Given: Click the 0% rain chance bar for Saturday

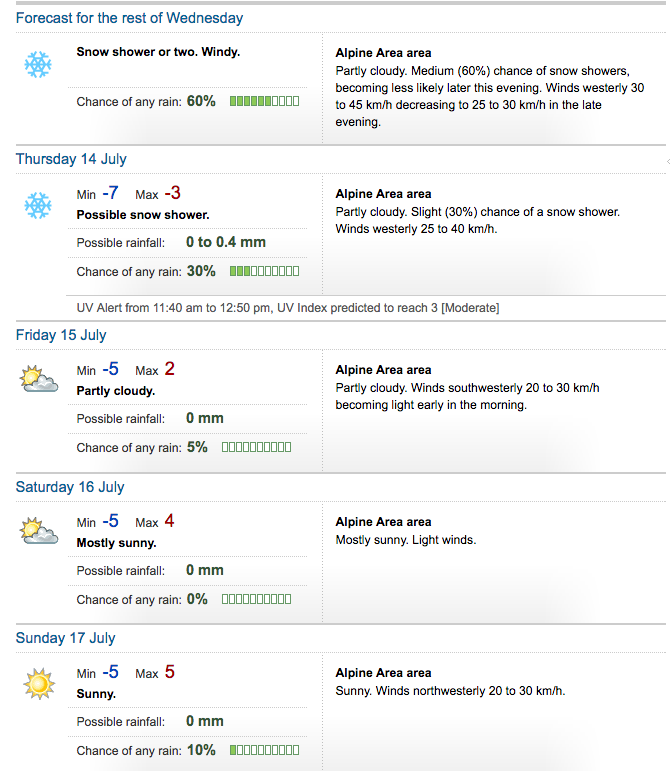Looking at the screenshot, I should 257,599.
